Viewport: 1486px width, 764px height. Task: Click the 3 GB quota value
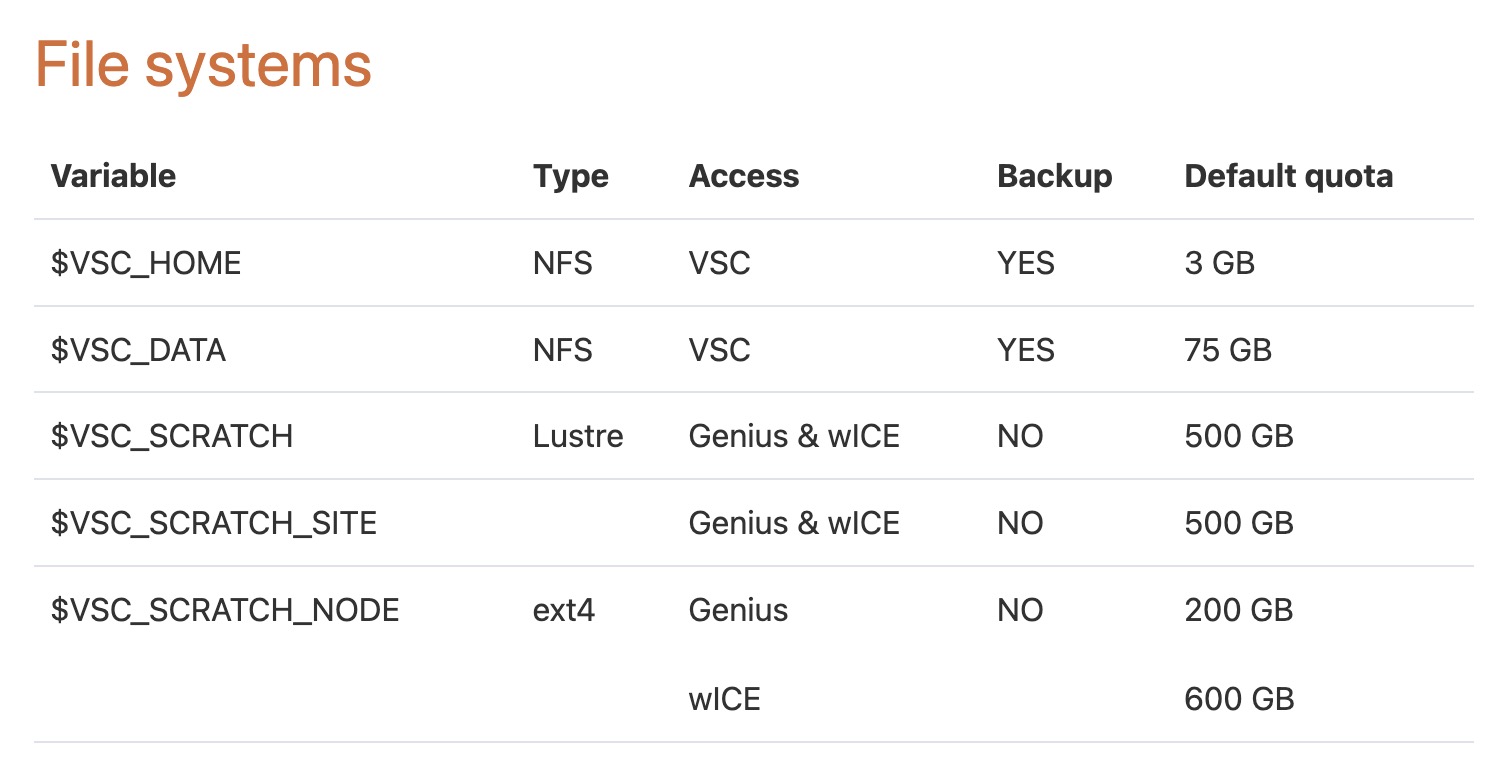[x=1219, y=263]
